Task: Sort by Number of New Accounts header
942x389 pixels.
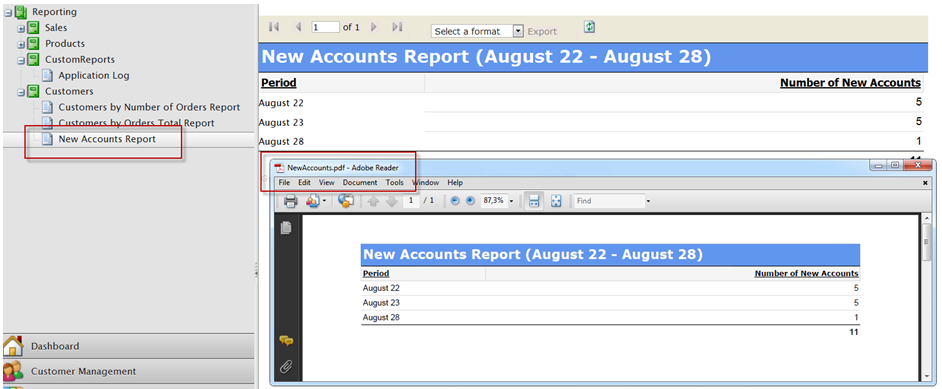Action: pos(850,83)
